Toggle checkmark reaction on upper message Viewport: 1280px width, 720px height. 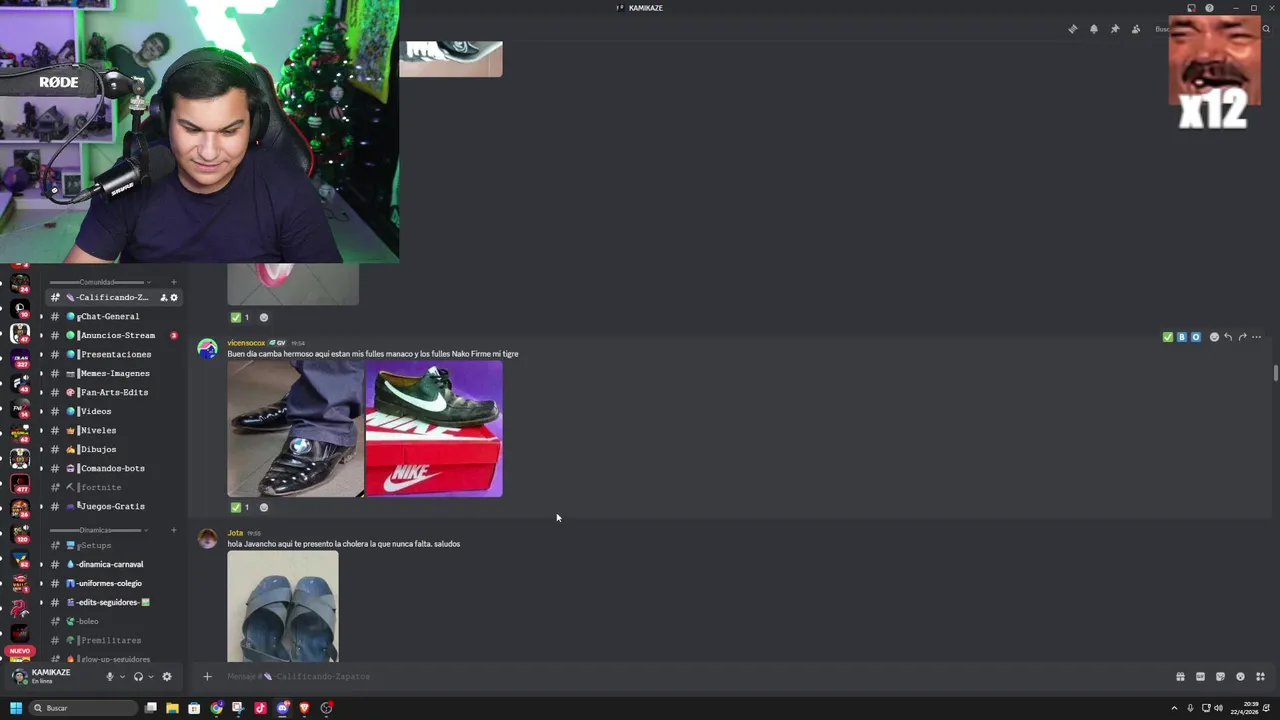pyautogui.click(x=241, y=317)
